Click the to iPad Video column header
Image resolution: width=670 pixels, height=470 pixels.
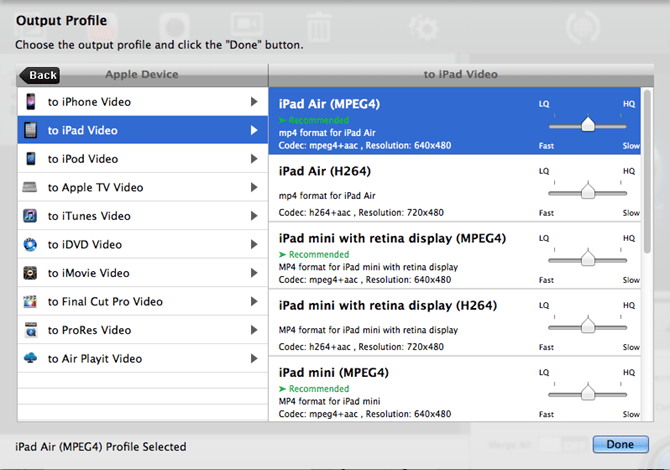pyautogui.click(x=461, y=74)
